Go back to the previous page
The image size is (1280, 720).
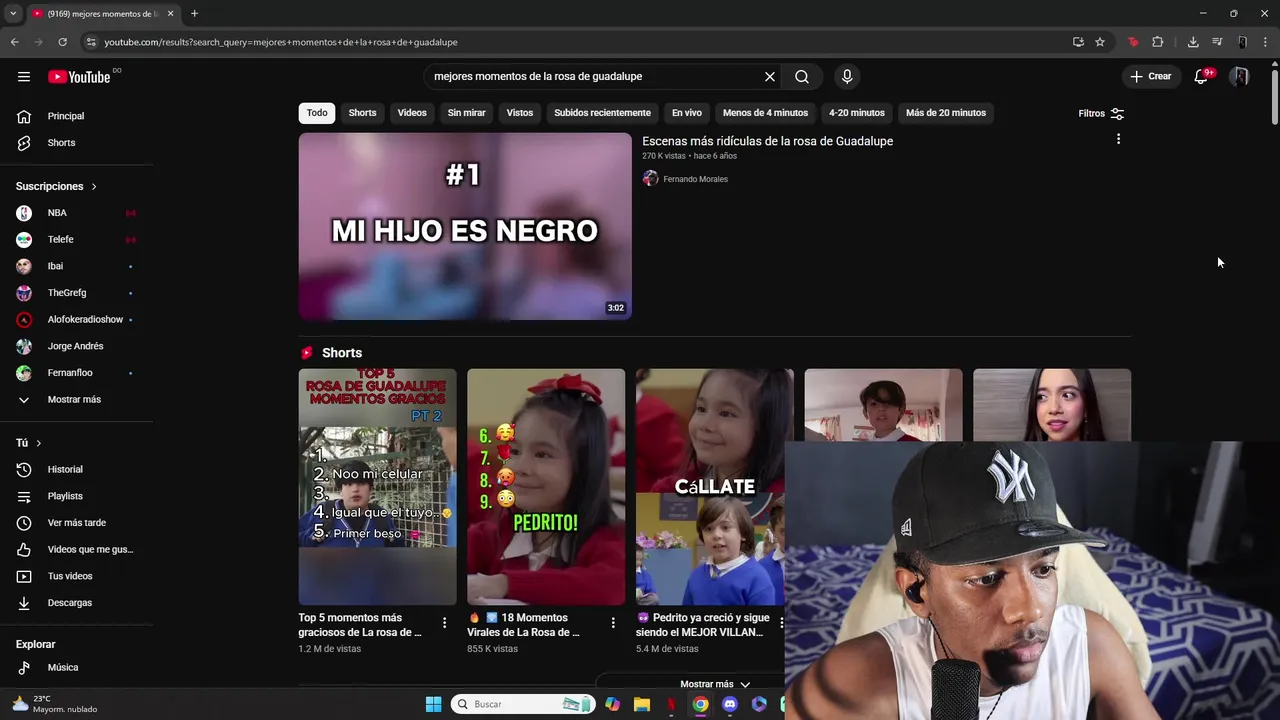click(14, 42)
